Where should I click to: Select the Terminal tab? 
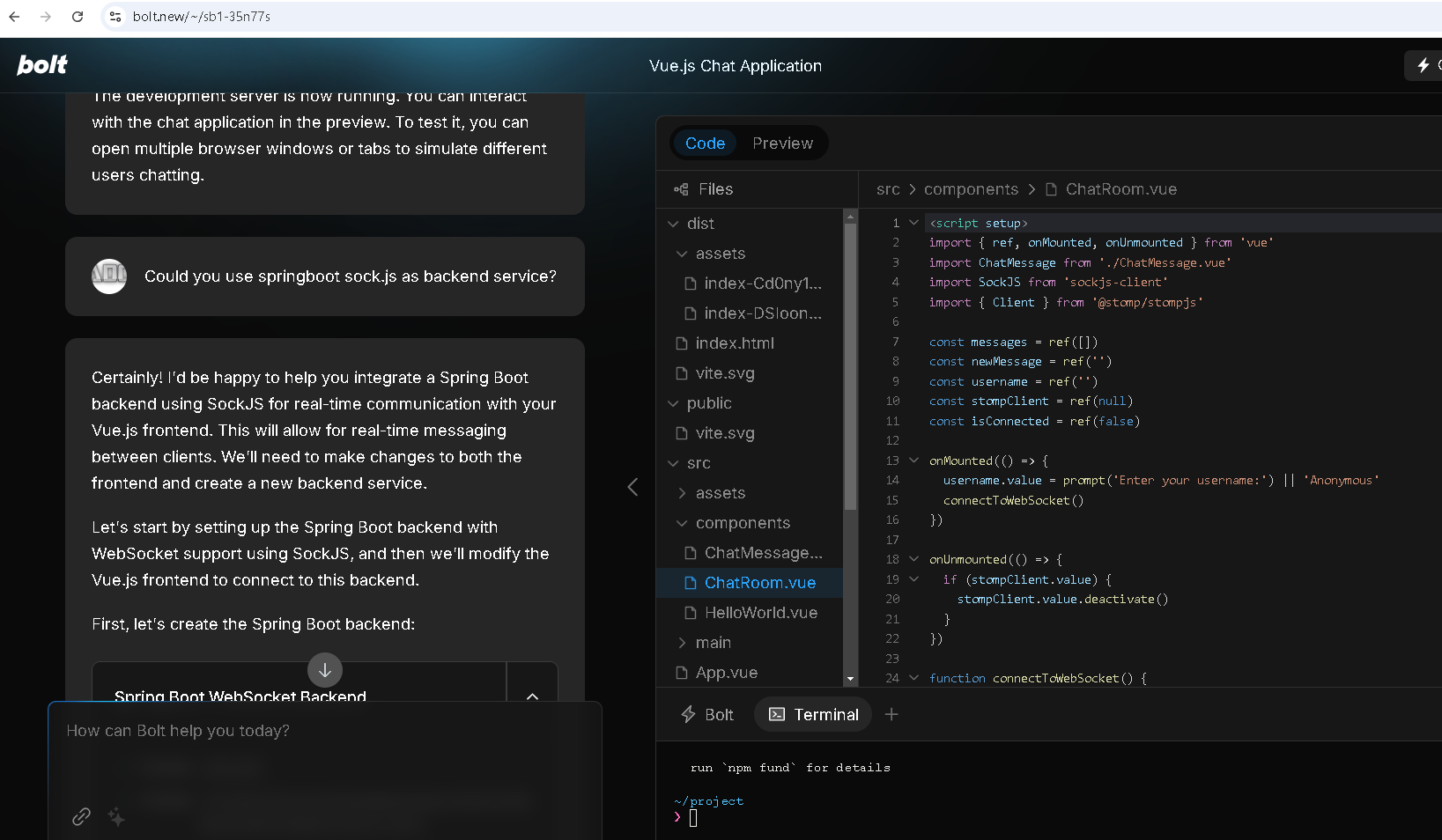[813, 714]
